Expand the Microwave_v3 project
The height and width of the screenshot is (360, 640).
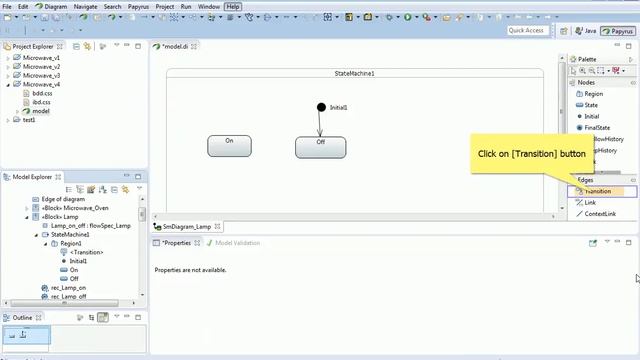point(8,76)
